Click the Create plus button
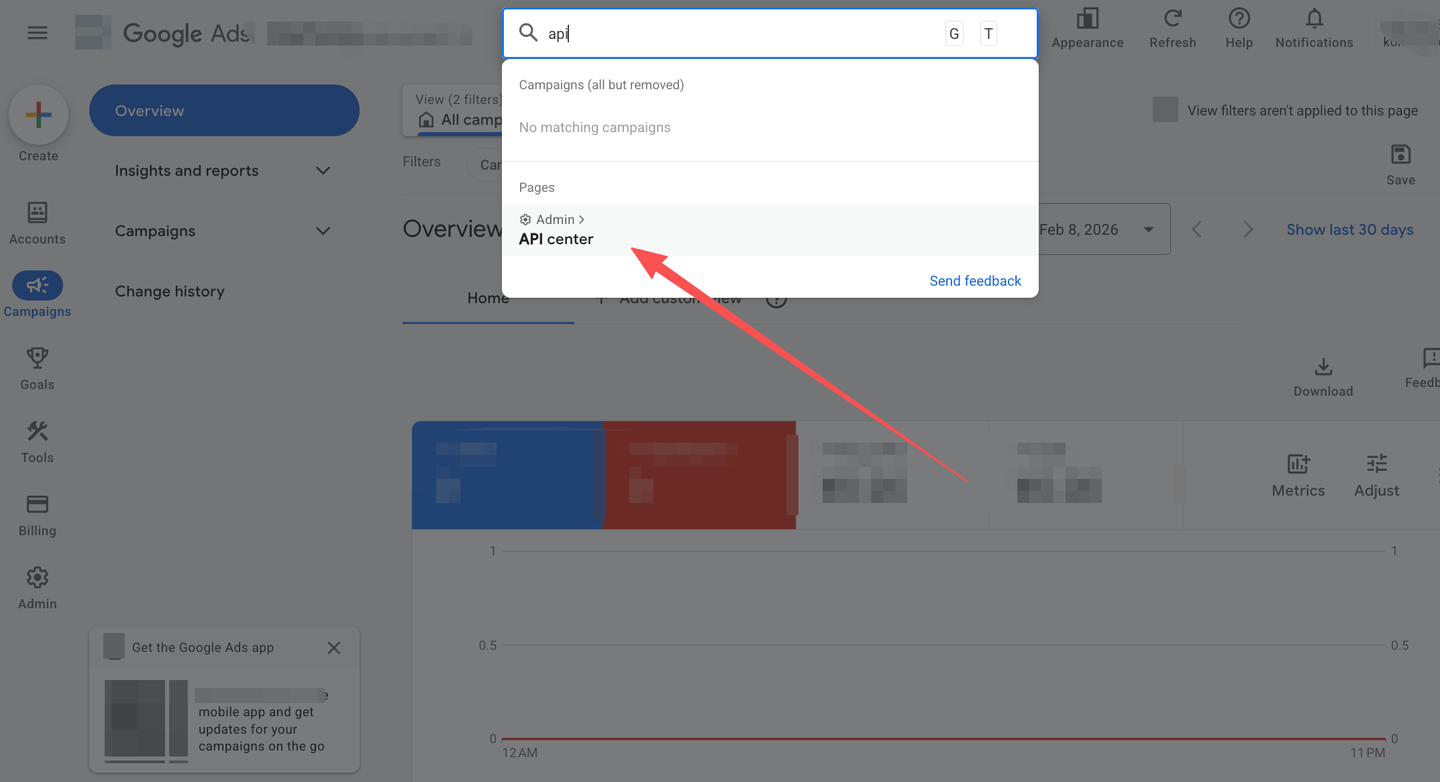This screenshot has height=782, width=1440. [x=38, y=115]
